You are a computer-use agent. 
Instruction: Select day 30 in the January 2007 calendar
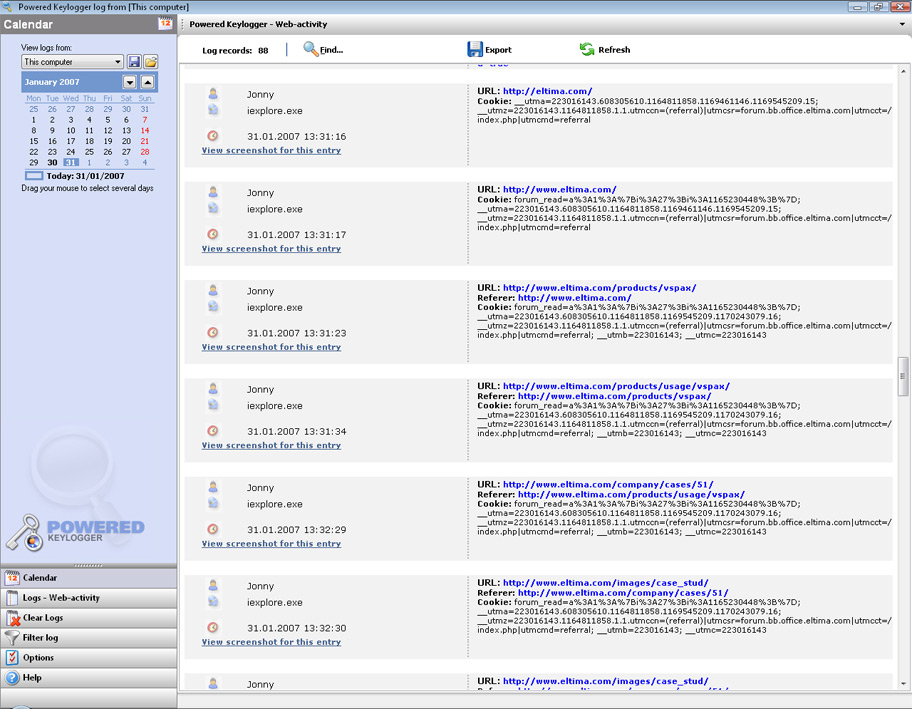[x=52, y=162]
